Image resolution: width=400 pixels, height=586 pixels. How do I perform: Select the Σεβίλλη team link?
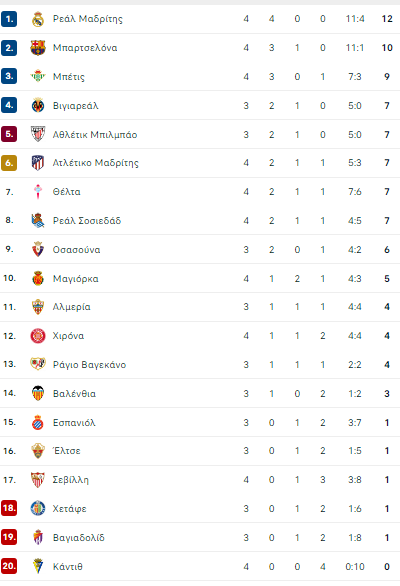pyautogui.click(x=71, y=480)
